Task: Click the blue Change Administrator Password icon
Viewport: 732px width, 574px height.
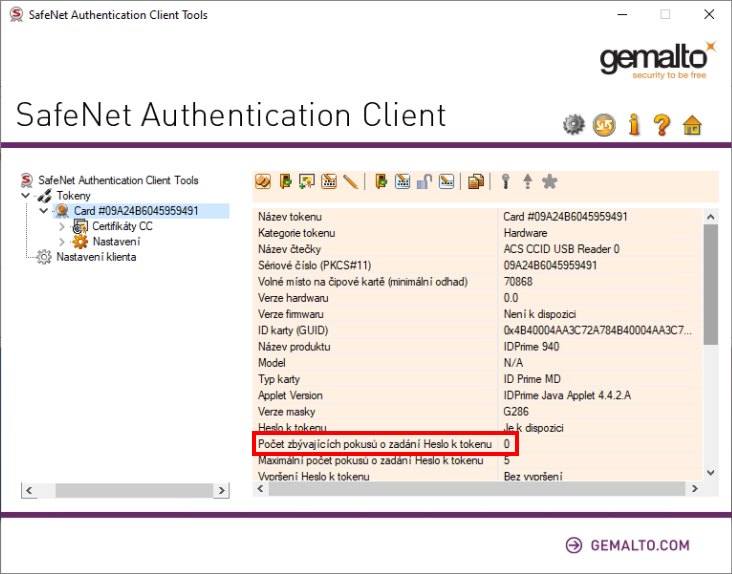Action: point(402,181)
